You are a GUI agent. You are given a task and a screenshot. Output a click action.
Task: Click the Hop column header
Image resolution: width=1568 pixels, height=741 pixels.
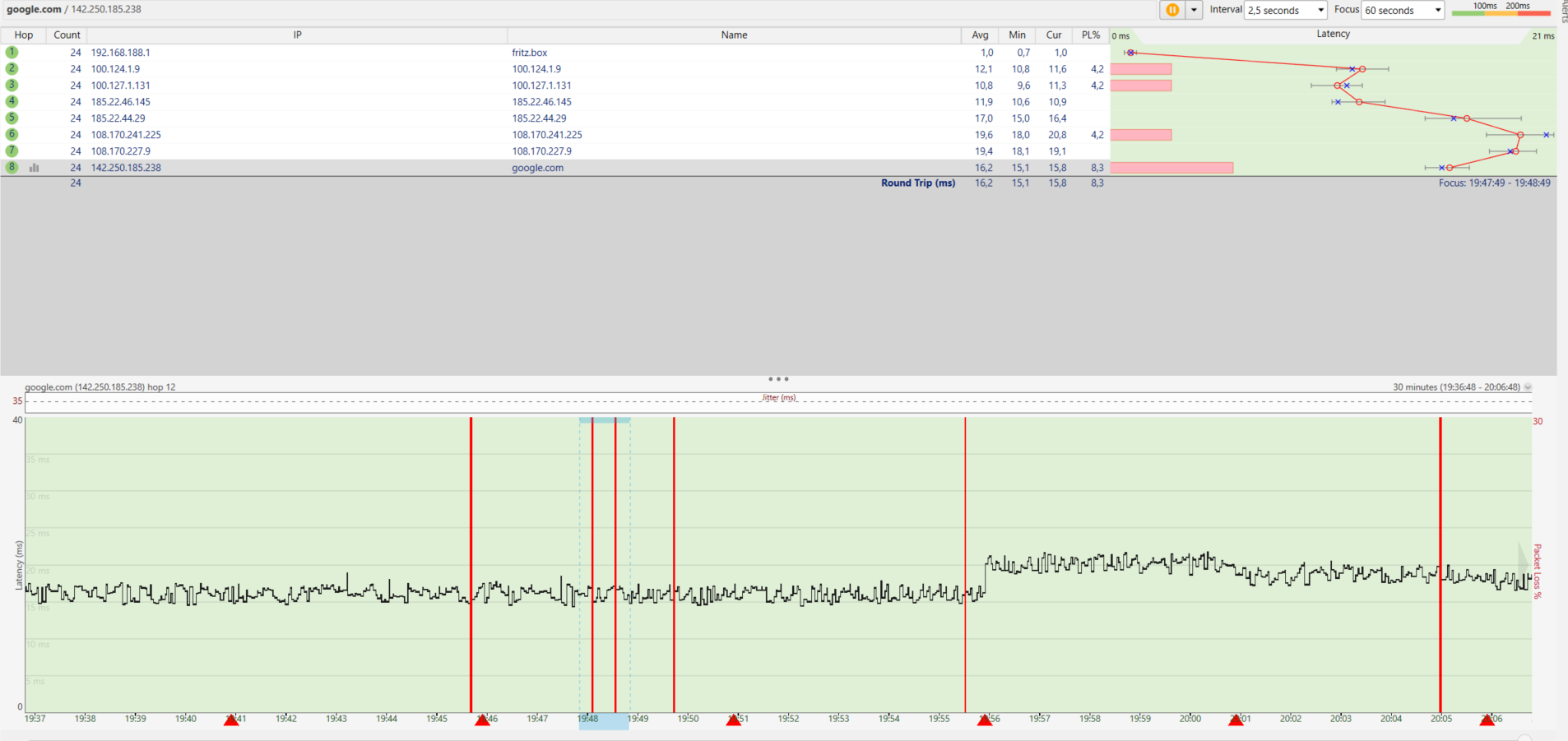pos(24,35)
